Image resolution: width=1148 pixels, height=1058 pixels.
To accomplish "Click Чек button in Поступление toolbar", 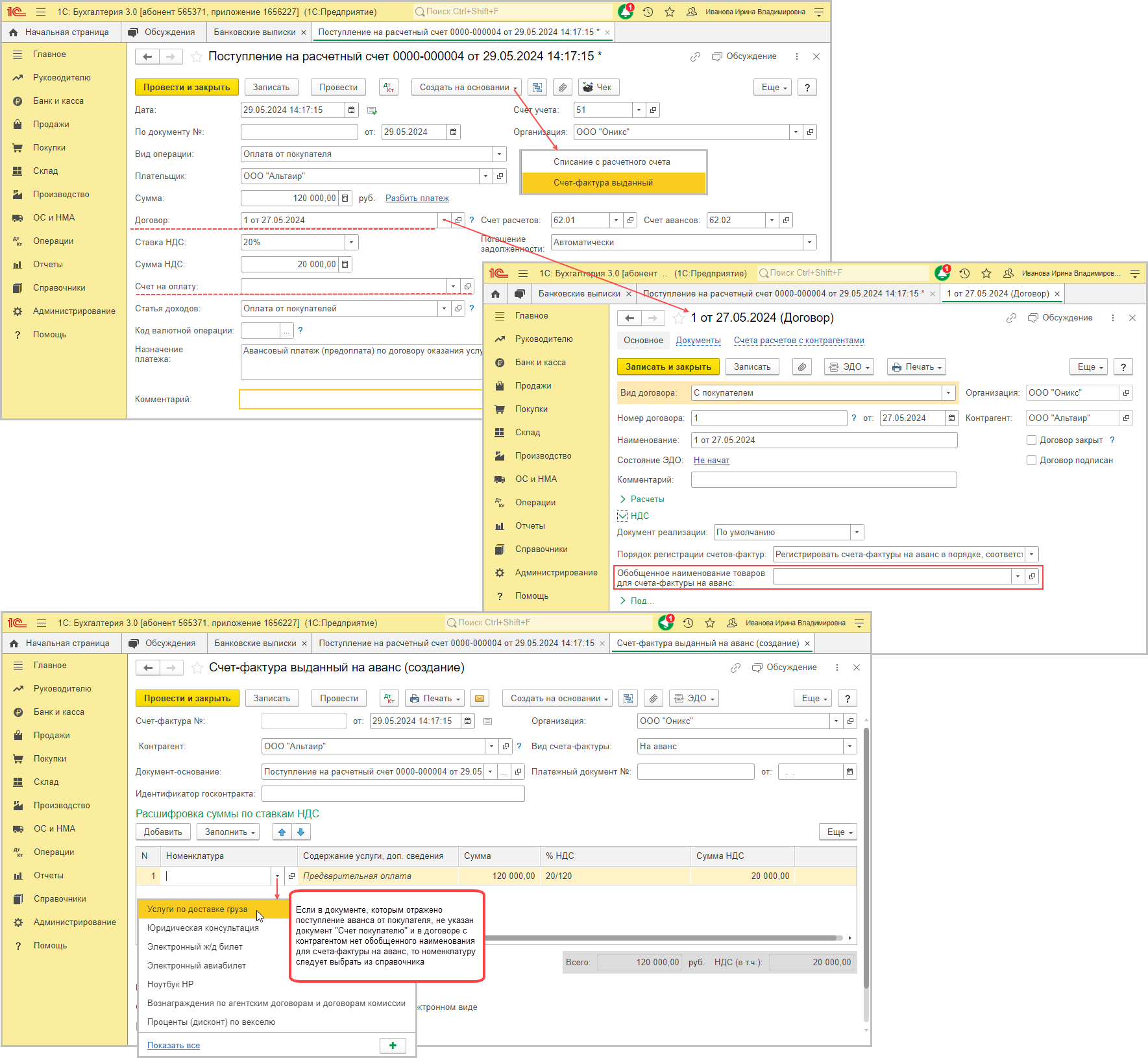I will tap(598, 88).
